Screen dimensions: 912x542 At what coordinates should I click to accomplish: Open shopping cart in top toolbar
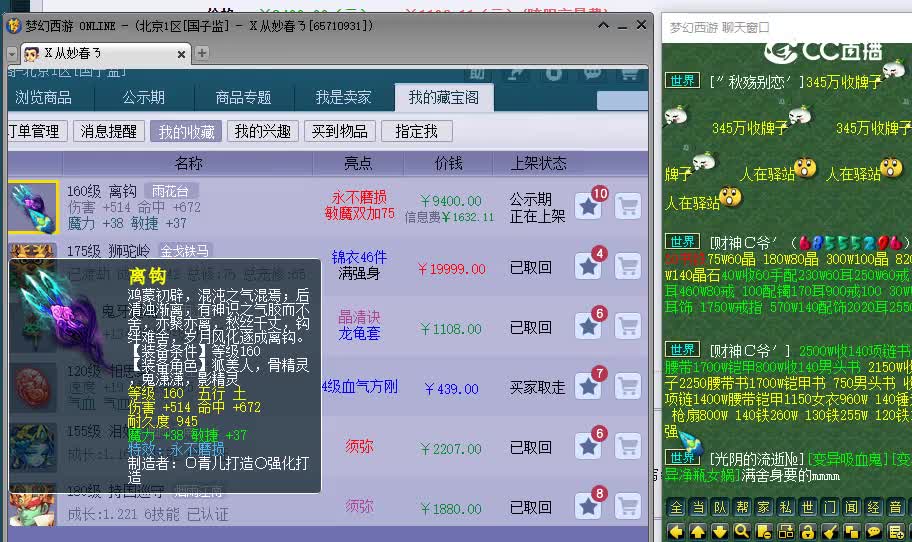click(x=629, y=74)
